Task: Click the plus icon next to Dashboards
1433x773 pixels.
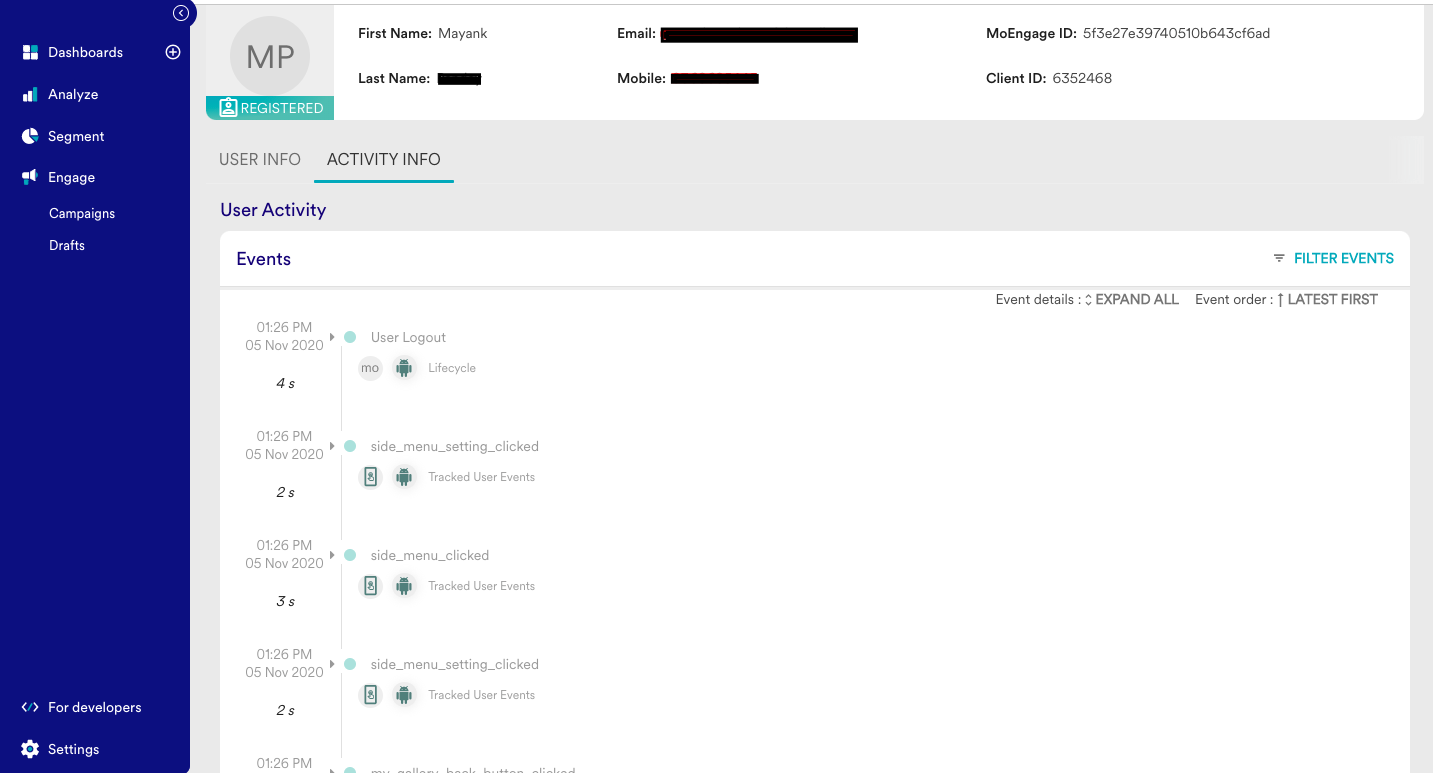Action: [x=173, y=52]
